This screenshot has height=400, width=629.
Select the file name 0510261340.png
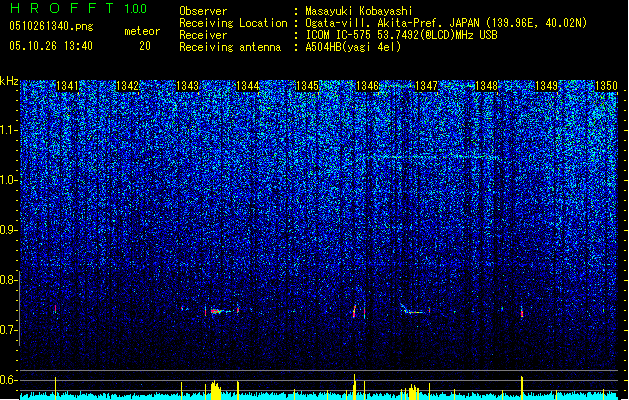51,26
